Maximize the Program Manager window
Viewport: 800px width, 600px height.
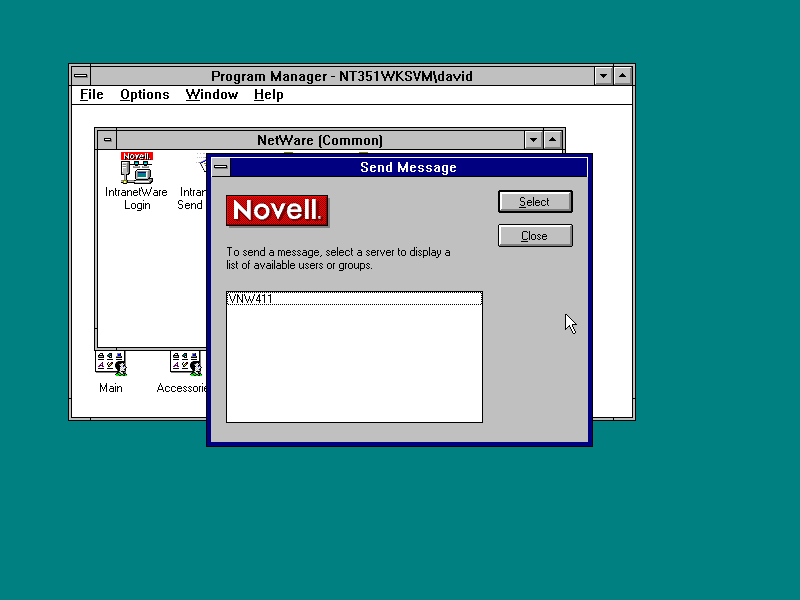coord(622,76)
